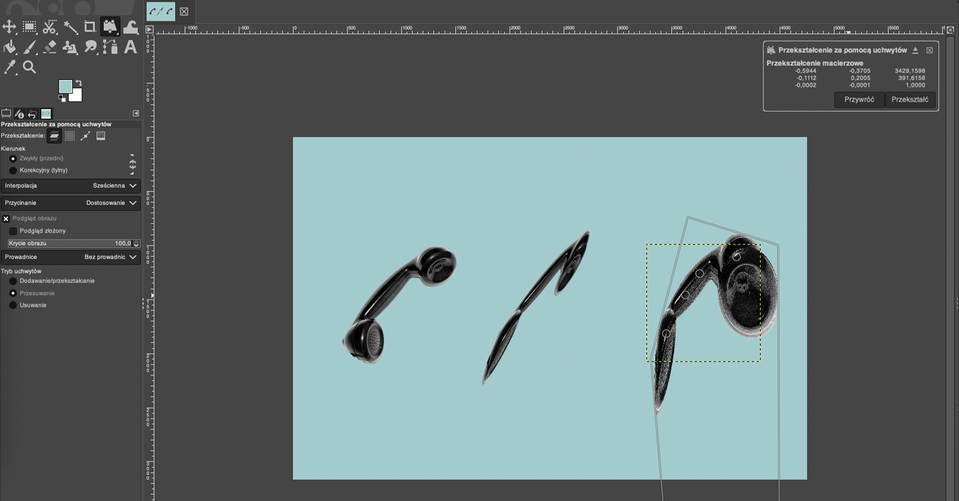Select the Korekcyjny (tylny) direction option
The image size is (959, 501).
[x=13, y=170]
